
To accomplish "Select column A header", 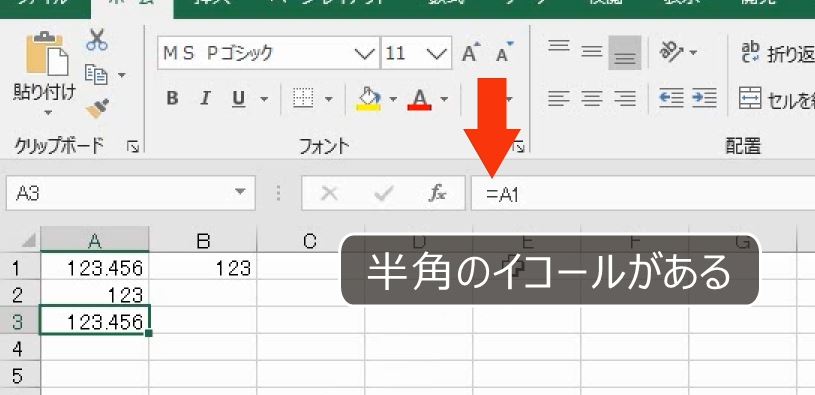I will click(x=95, y=240).
